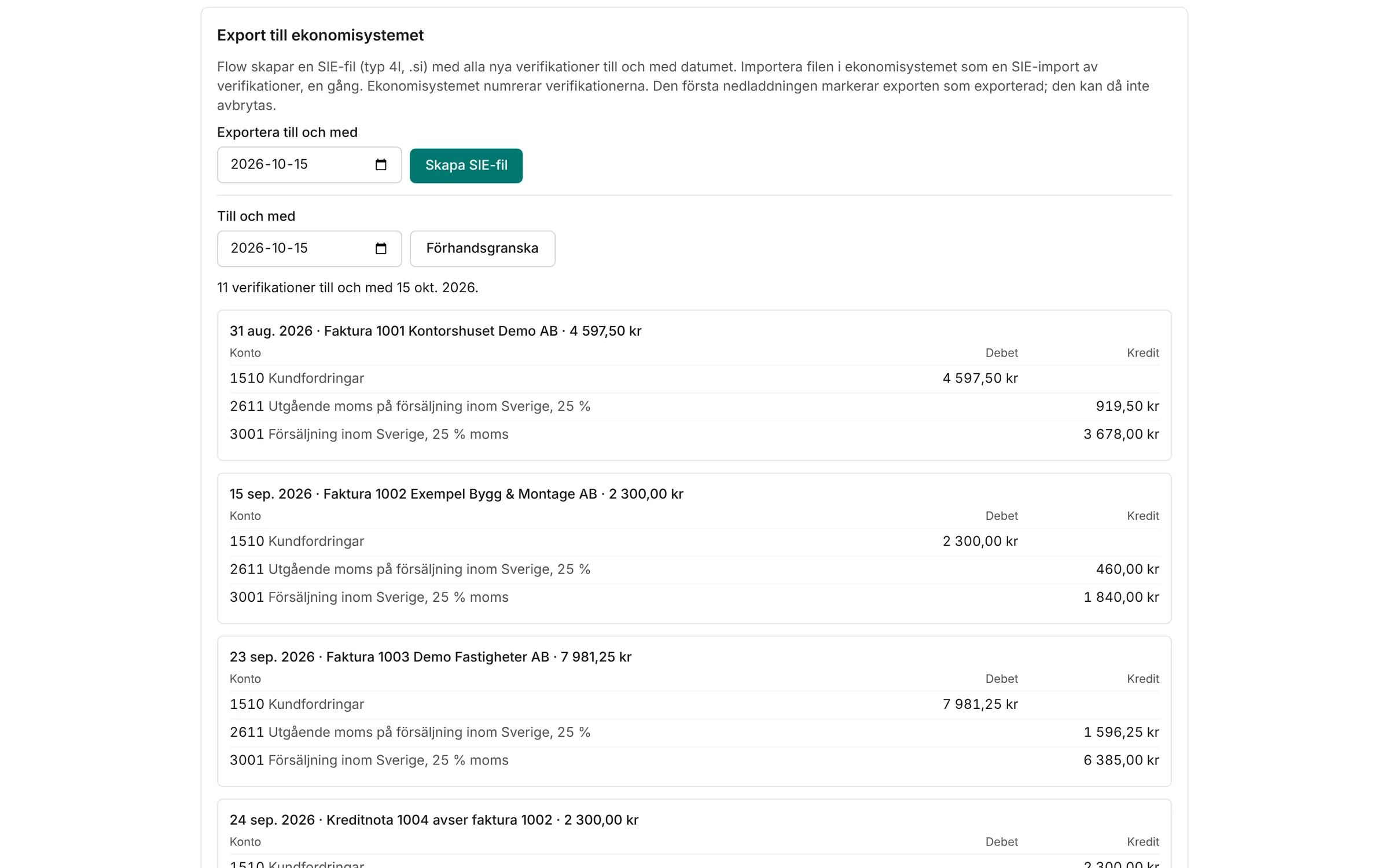Select the Faktura 1003 Demo Fastigheter AB header
Viewport: 1389px width, 868px height.
click(430, 657)
